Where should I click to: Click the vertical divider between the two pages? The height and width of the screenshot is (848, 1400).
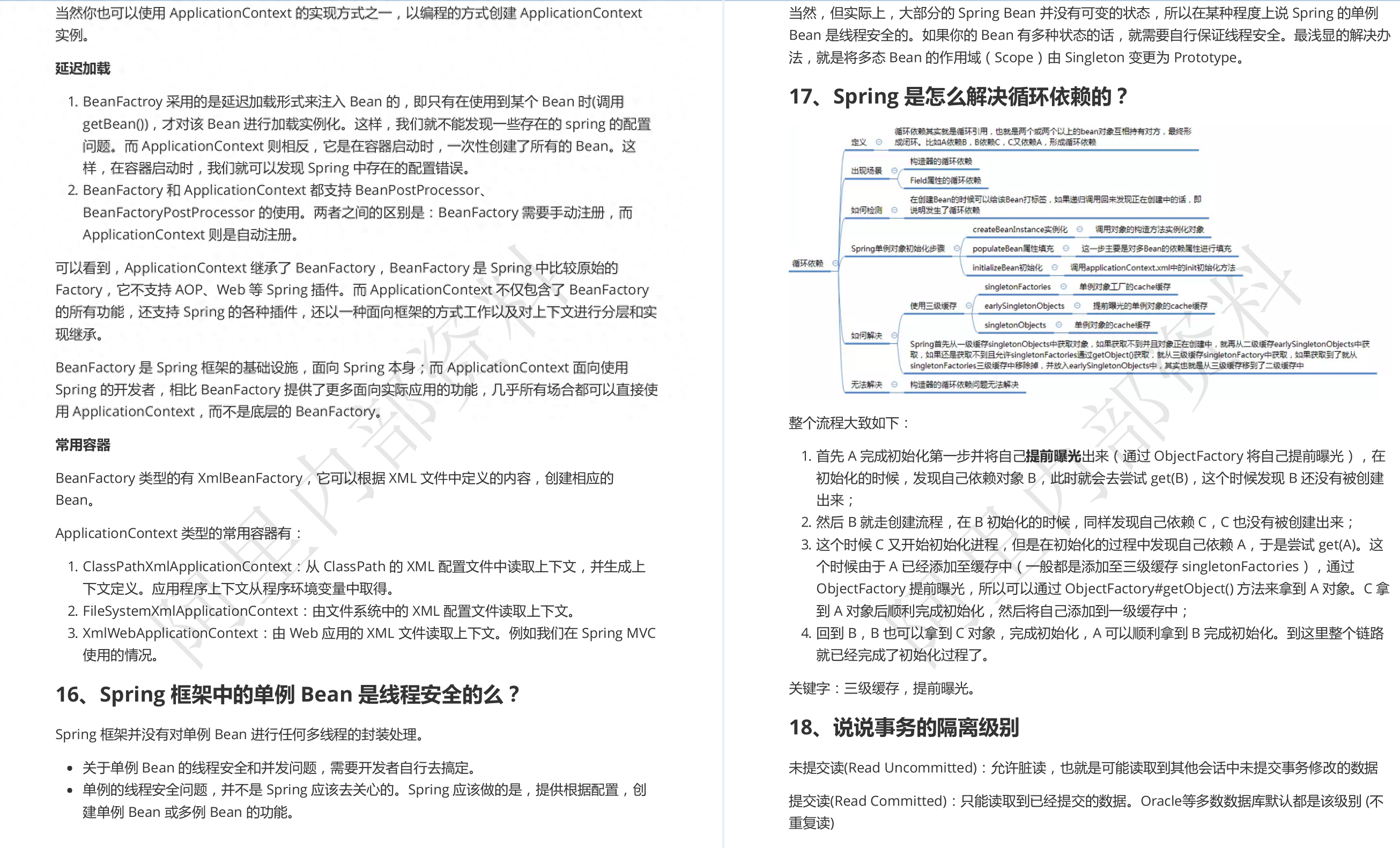pyautogui.click(x=723, y=424)
